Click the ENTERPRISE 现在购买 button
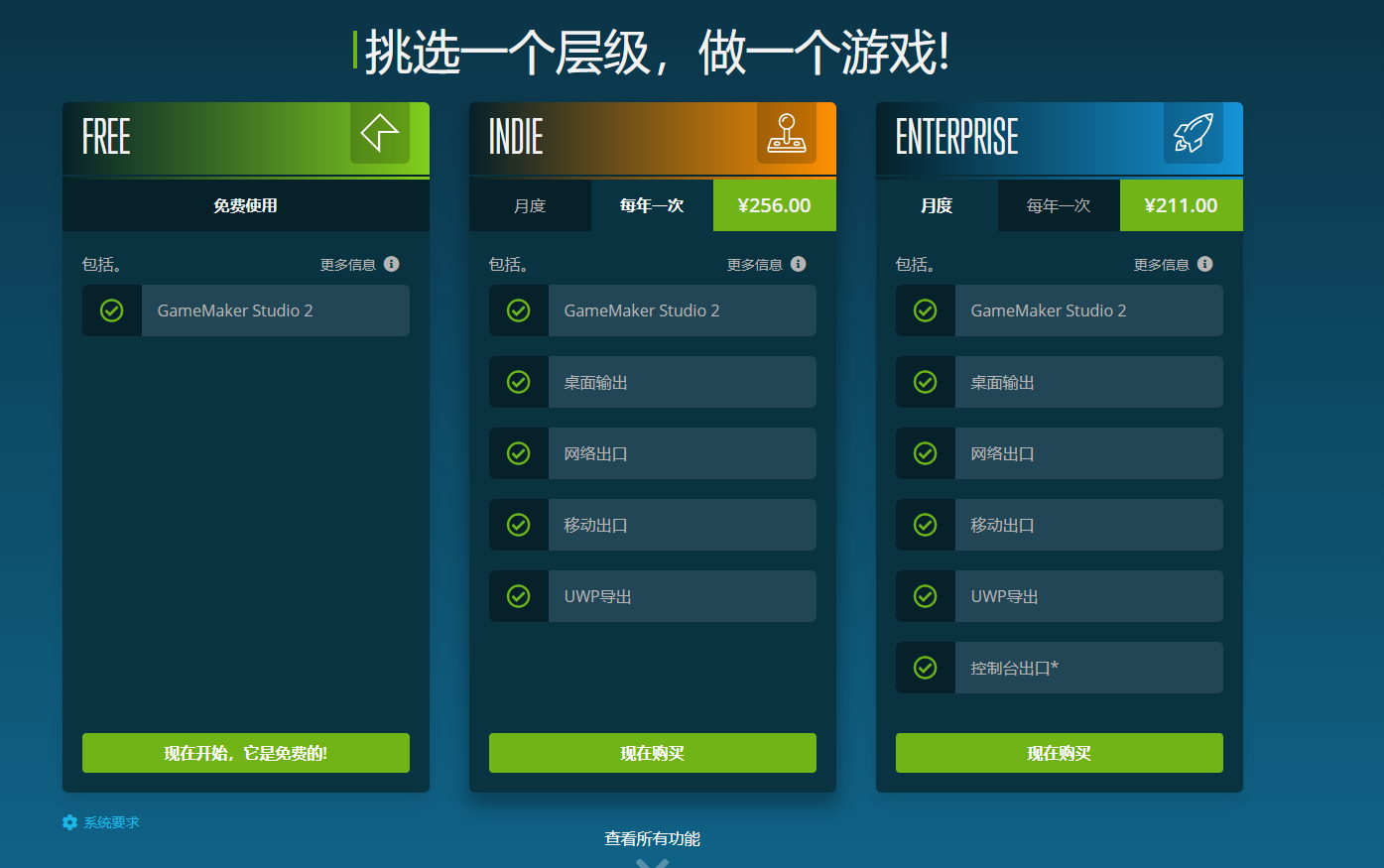The width and height of the screenshot is (1384, 868). click(1060, 753)
